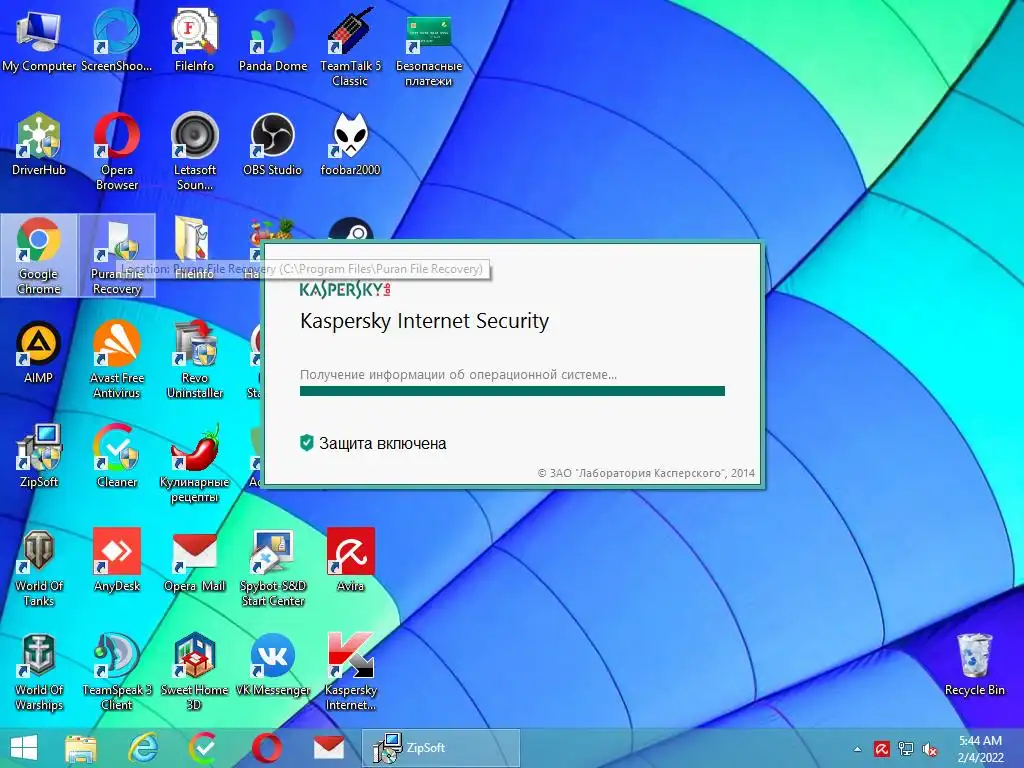1024x768 pixels.
Task: Click the Kaspersky Lab logo in the splash
Action: [345, 289]
